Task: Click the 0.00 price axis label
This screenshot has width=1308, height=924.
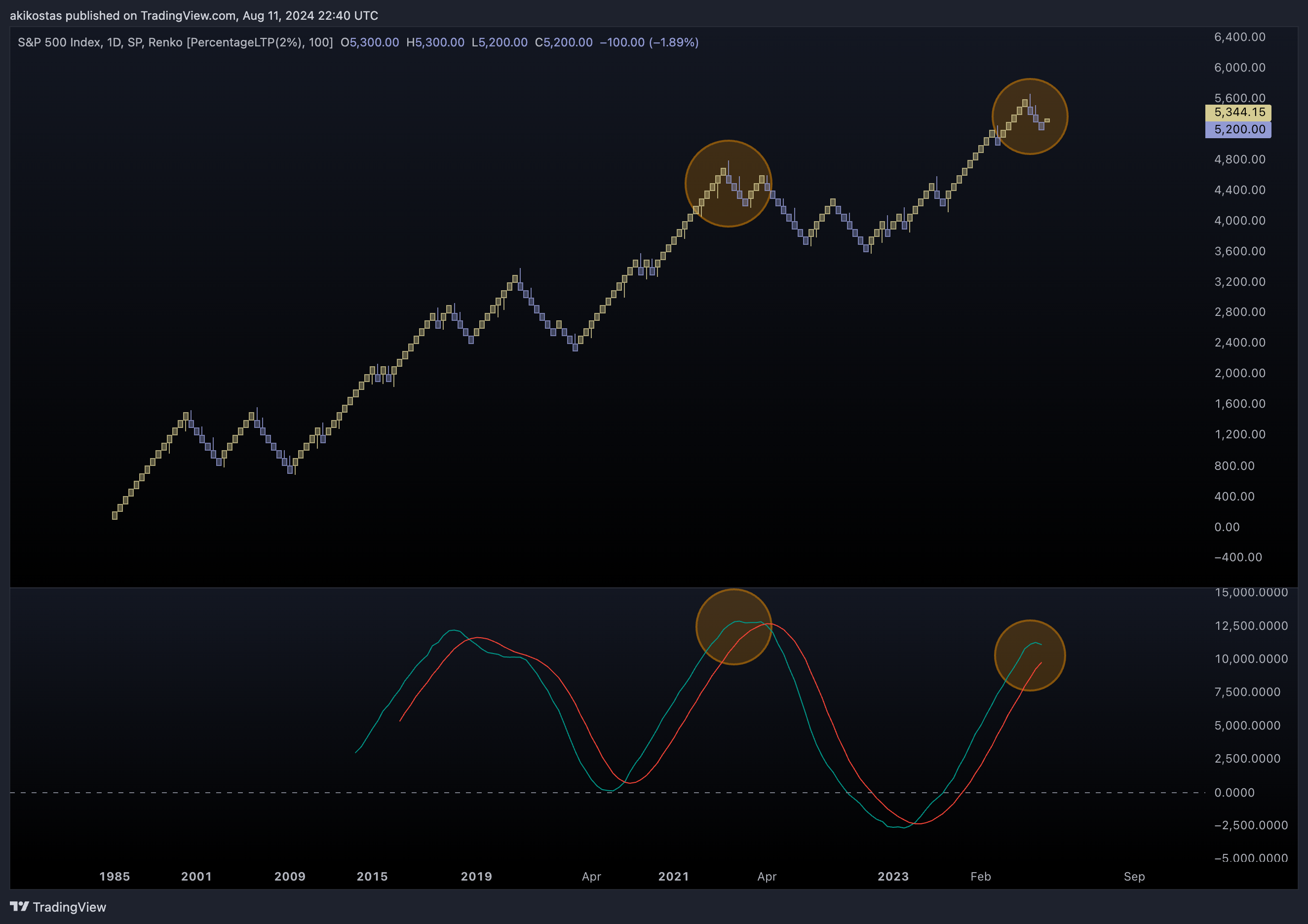Action: tap(1227, 528)
